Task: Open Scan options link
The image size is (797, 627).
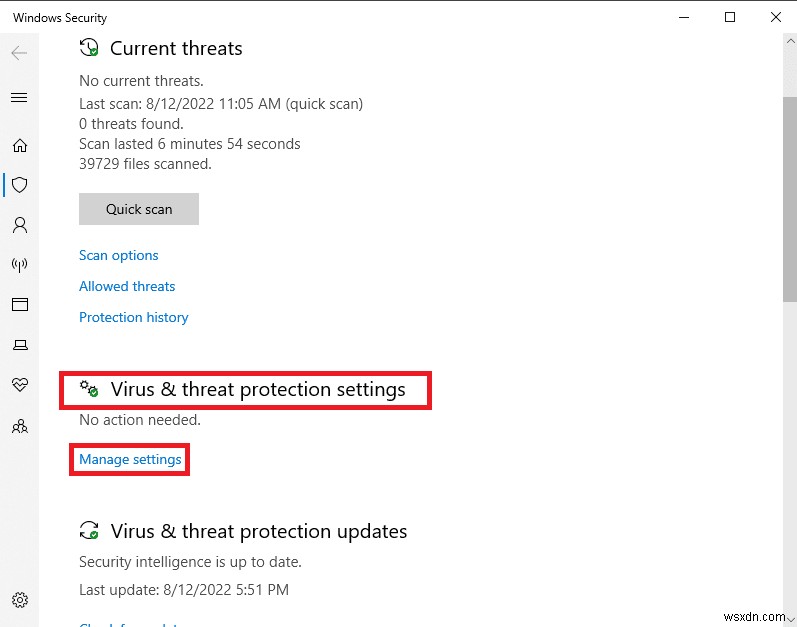Action: [119, 255]
